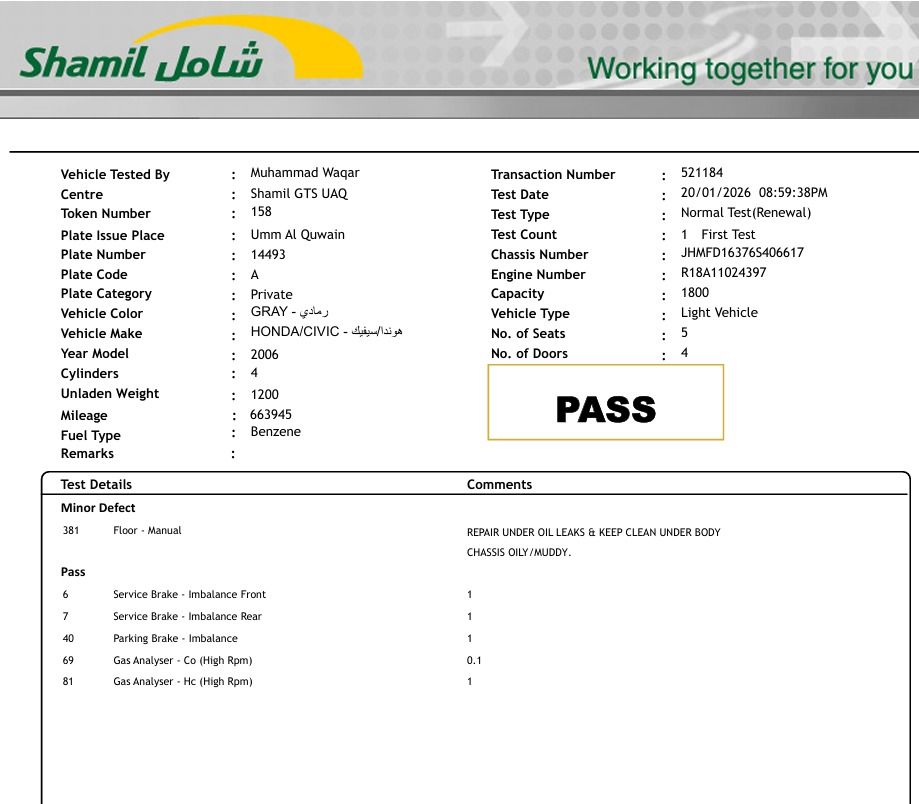Click the Shamil logo in the header
919x804 pixels.
tap(142, 62)
